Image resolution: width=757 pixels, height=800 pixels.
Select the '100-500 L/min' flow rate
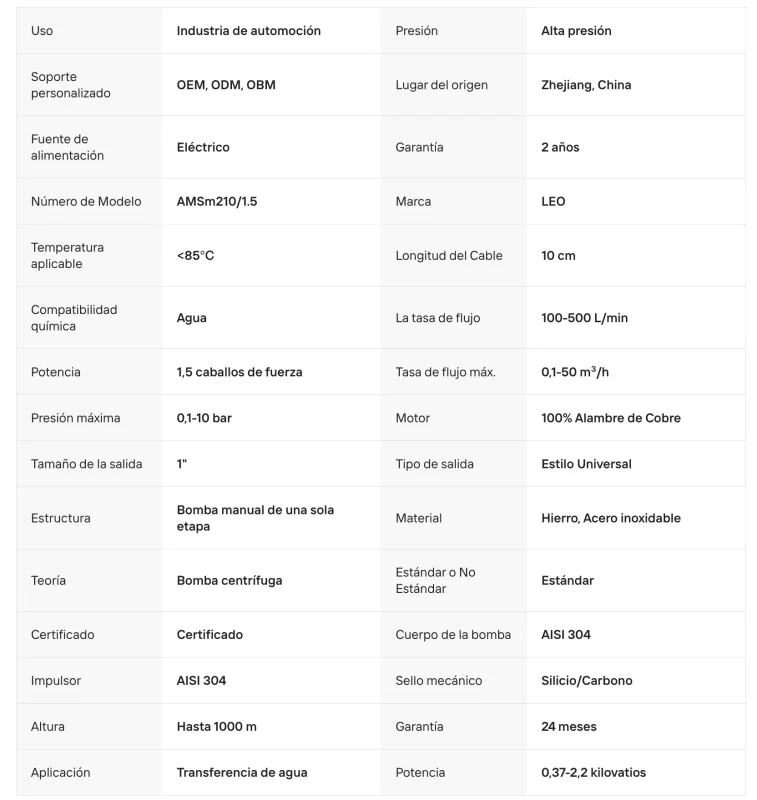585,318
